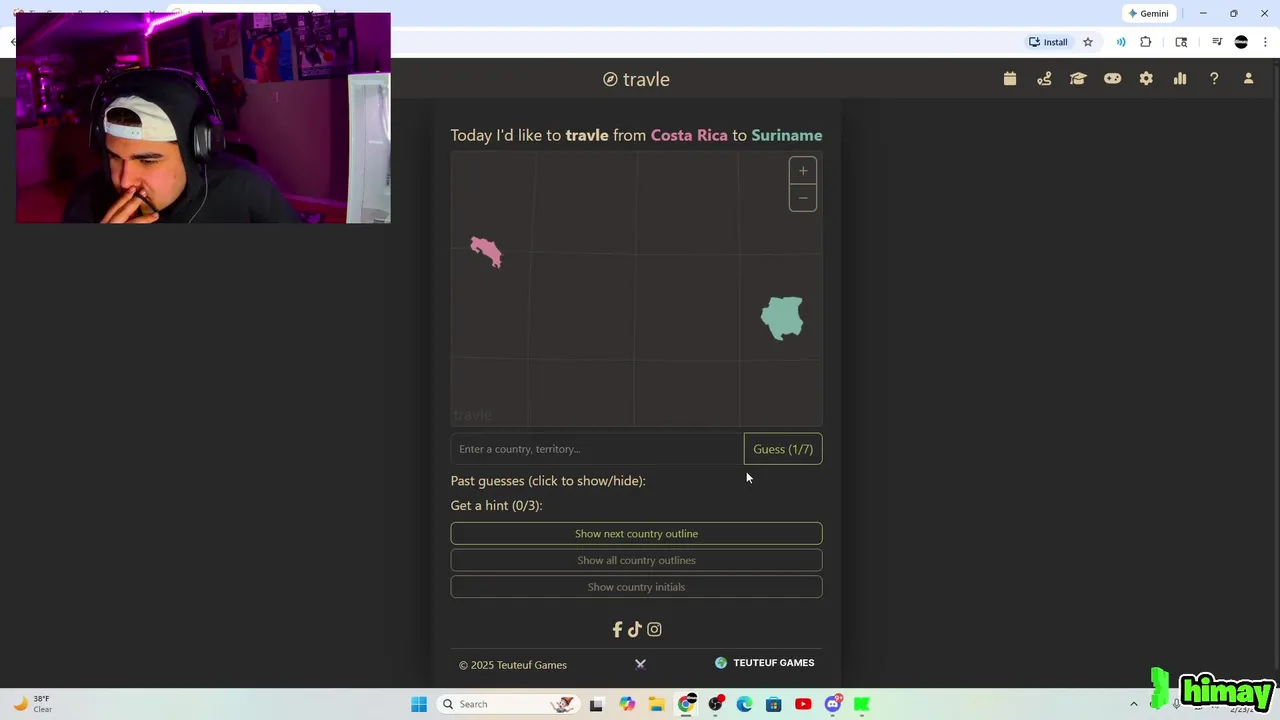Viewport: 1280px width, 720px height.
Task: Open File Explorer from the taskbar
Action: pos(656,704)
